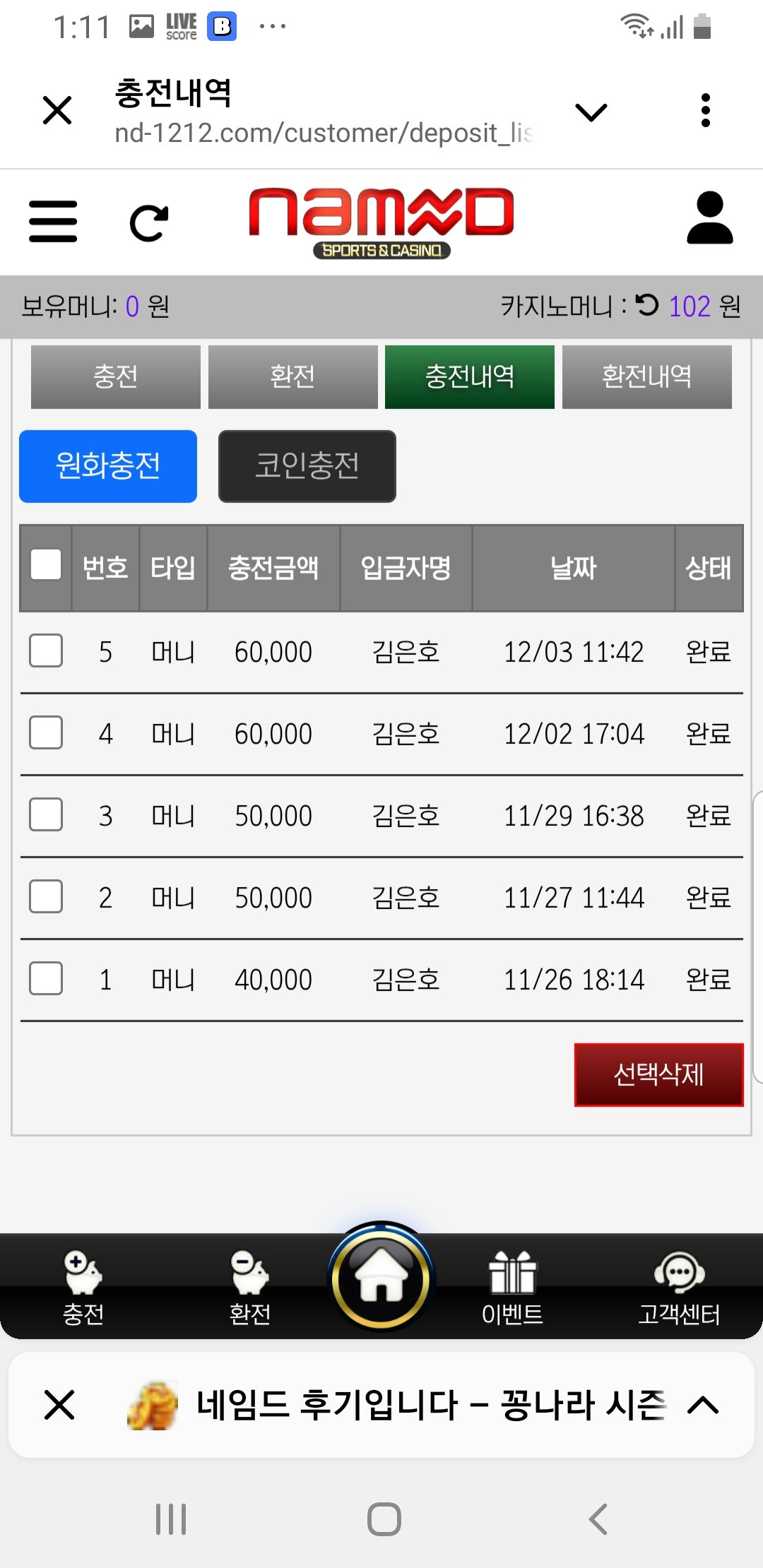Tap the home button in bottom bar
Screen dimensions: 763x1568
pyautogui.click(x=381, y=1278)
